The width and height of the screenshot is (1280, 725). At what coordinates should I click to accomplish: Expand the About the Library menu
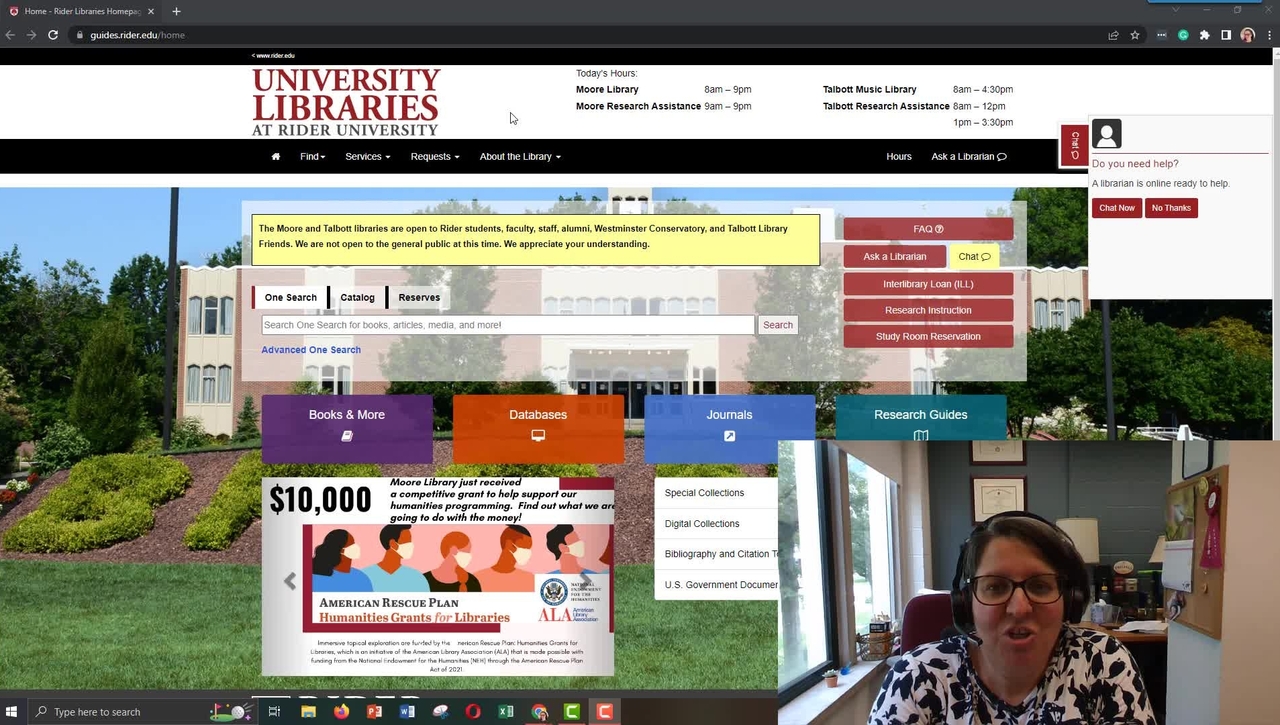519,157
